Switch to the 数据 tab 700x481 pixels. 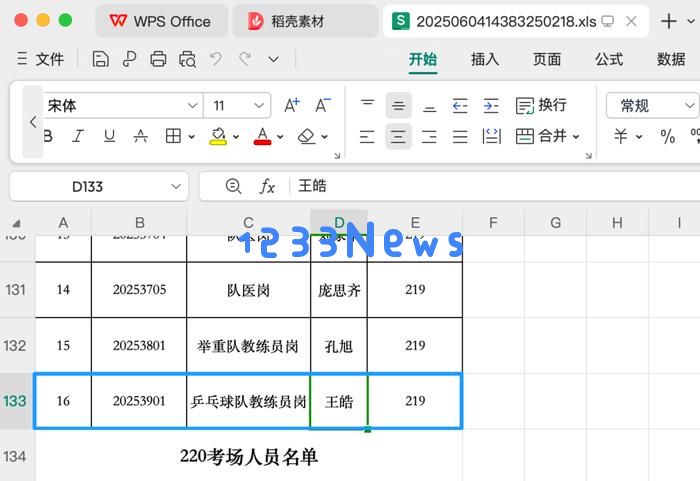tap(671, 59)
